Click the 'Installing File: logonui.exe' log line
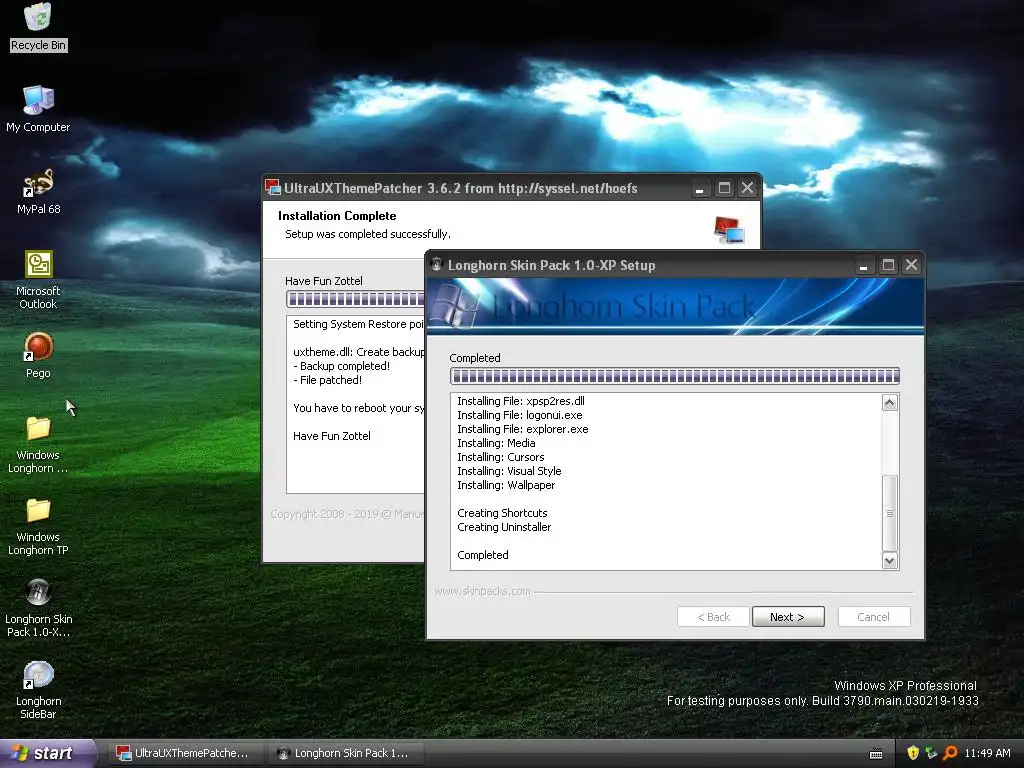This screenshot has height=768, width=1024. pyautogui.click(x=520, y=415)
